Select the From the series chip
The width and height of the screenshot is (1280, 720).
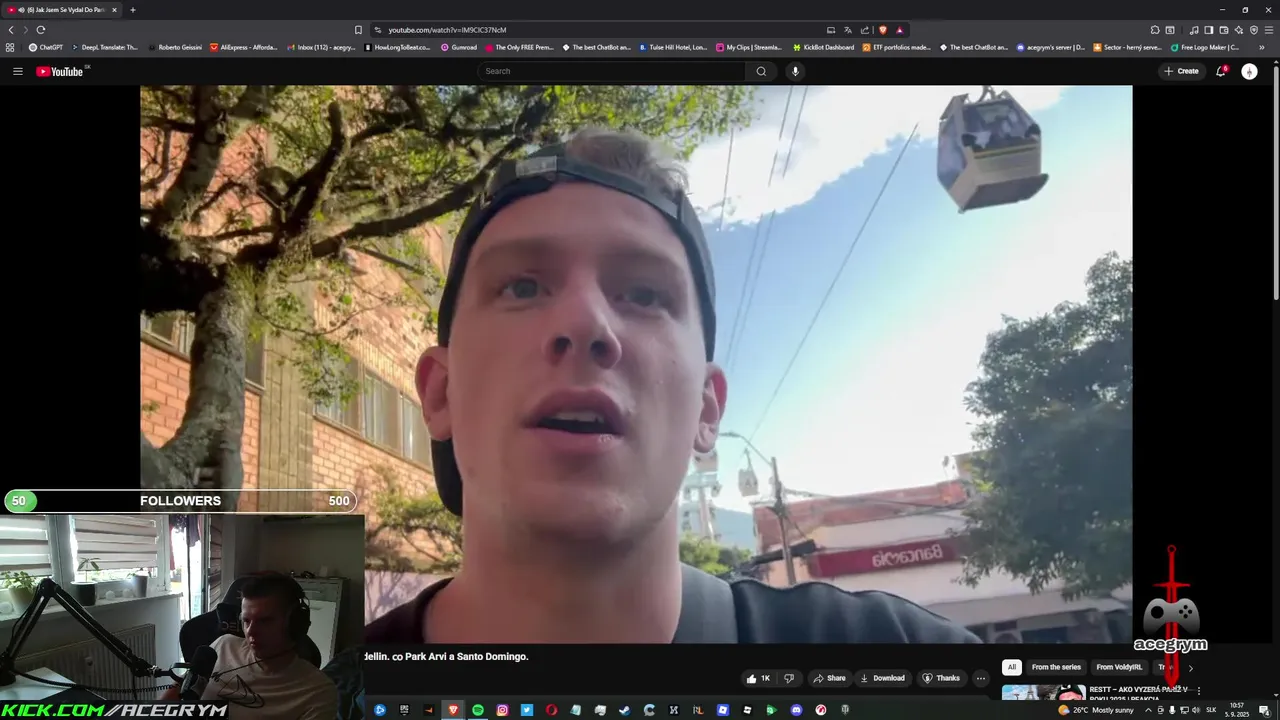[x=1056, y=667]
